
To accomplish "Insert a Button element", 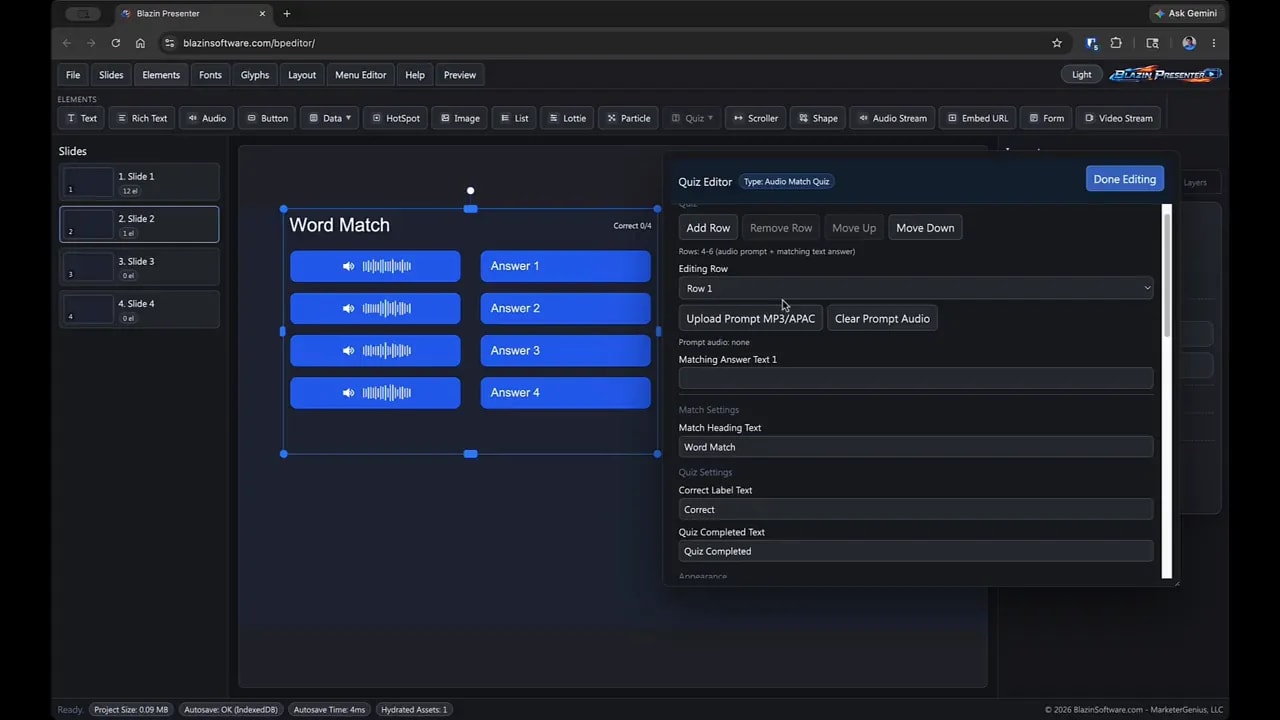I will tap(267, 118).
